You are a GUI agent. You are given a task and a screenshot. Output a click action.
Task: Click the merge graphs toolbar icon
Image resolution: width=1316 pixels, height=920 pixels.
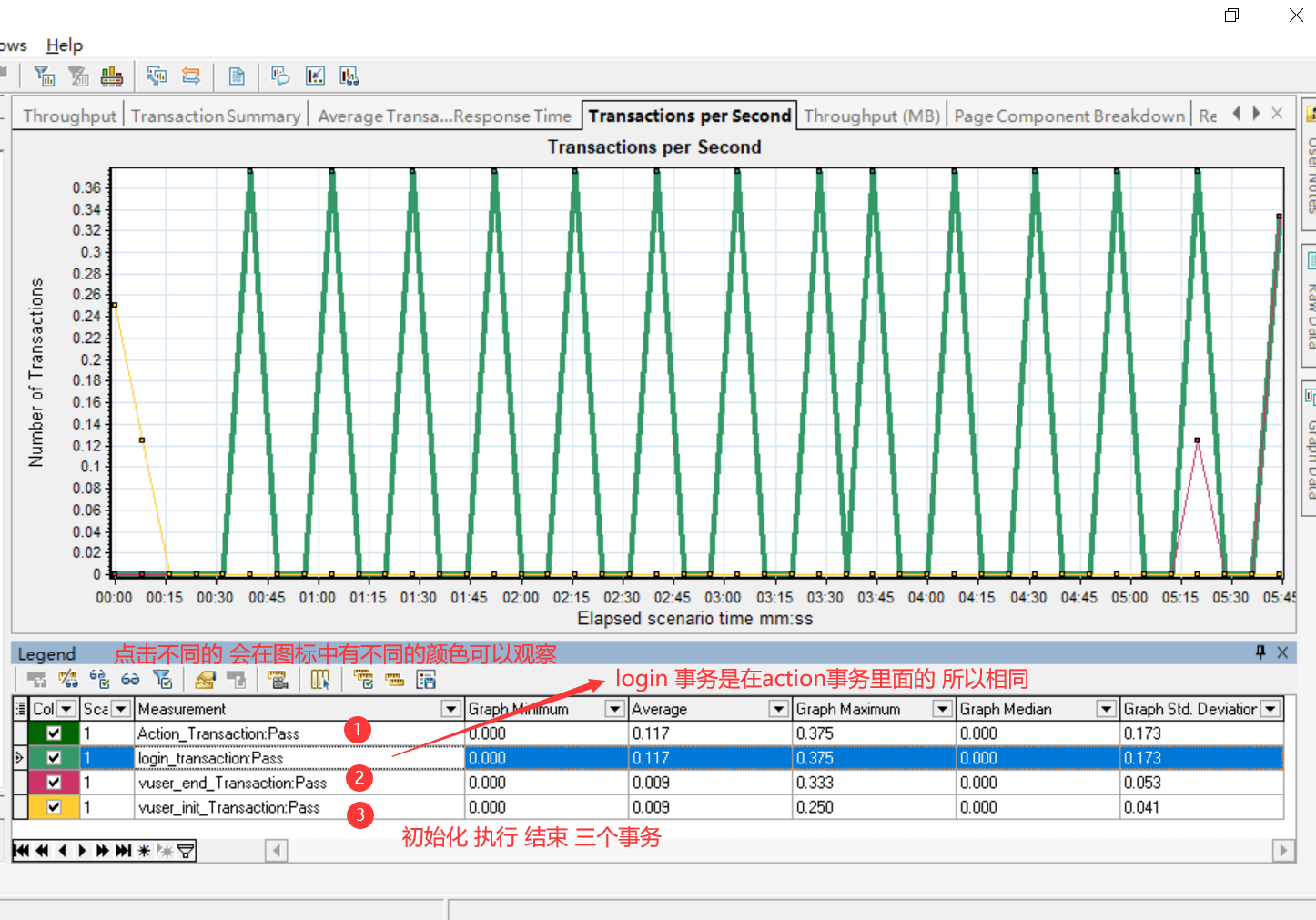[x=157, y=76]
